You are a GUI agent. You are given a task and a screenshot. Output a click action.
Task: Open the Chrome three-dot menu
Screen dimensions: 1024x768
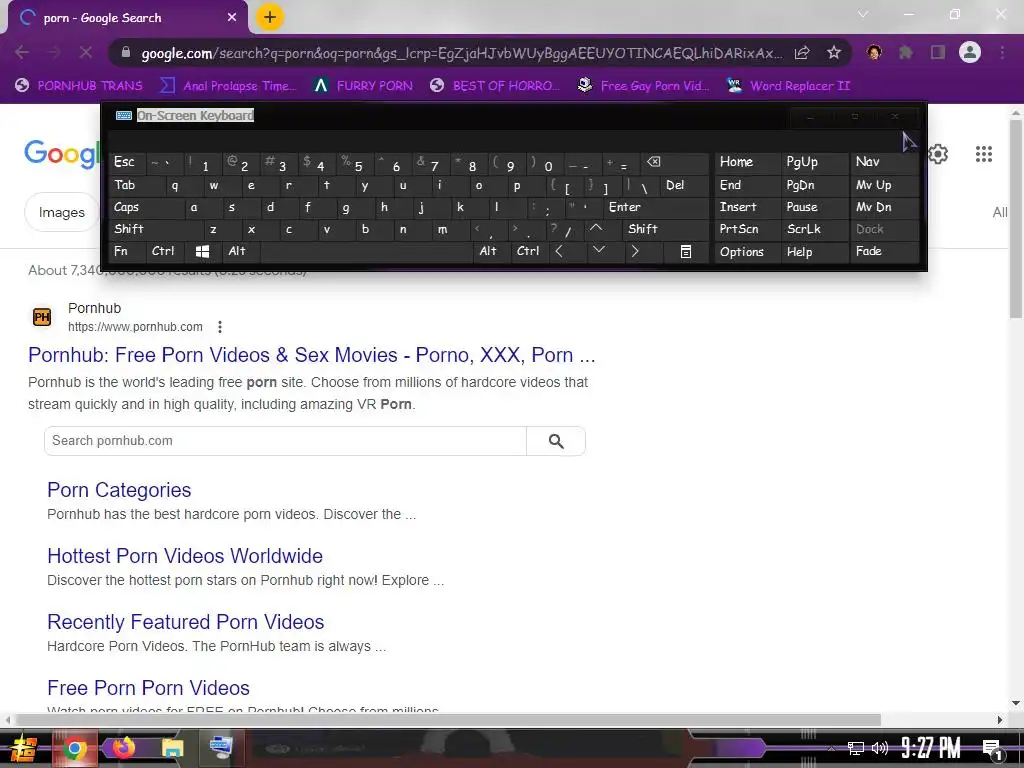coord(1002,52)
